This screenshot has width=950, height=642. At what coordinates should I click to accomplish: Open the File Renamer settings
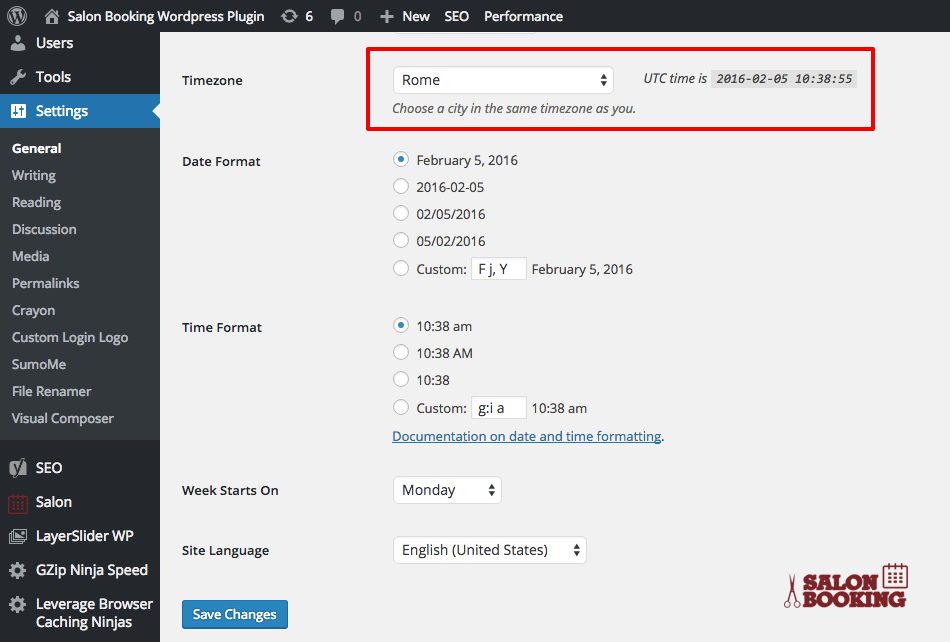pos(51,391)
